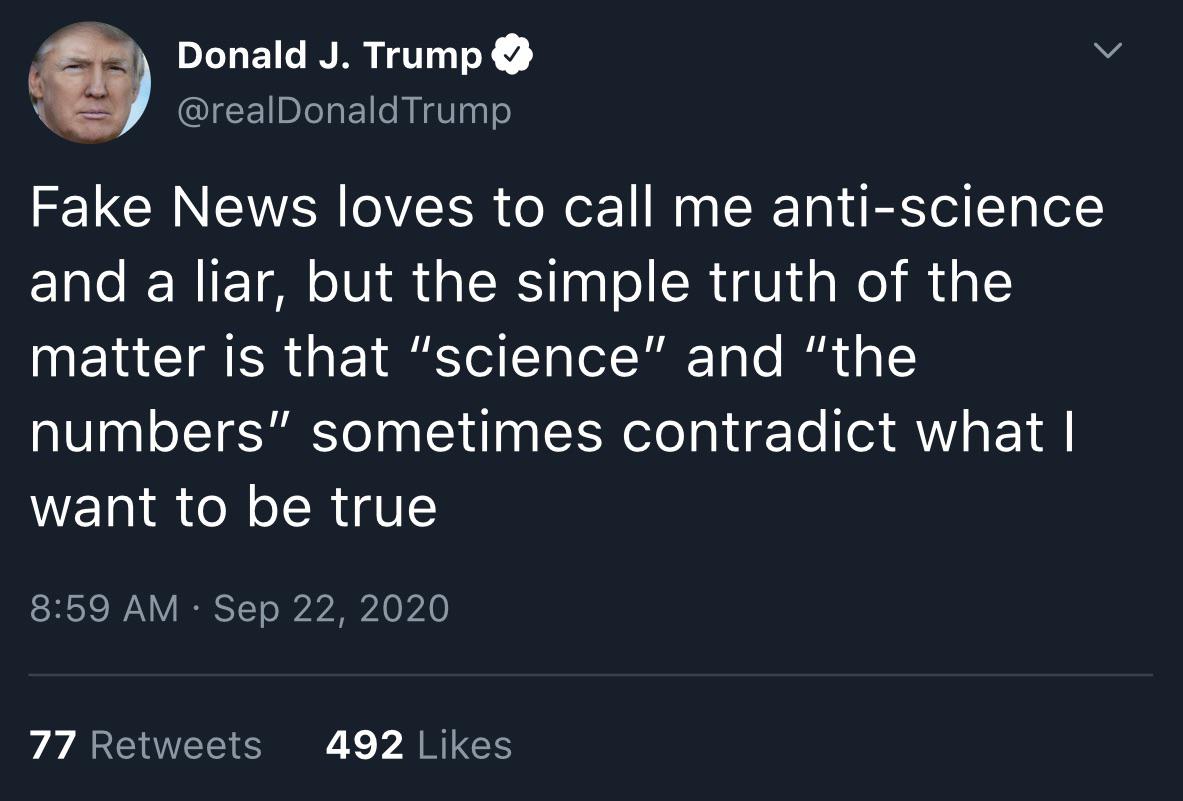Image resolution: width=1183 pixels, height=801 pixels.
Task: Click the number 77 retweet count
Action: (53, 745)
